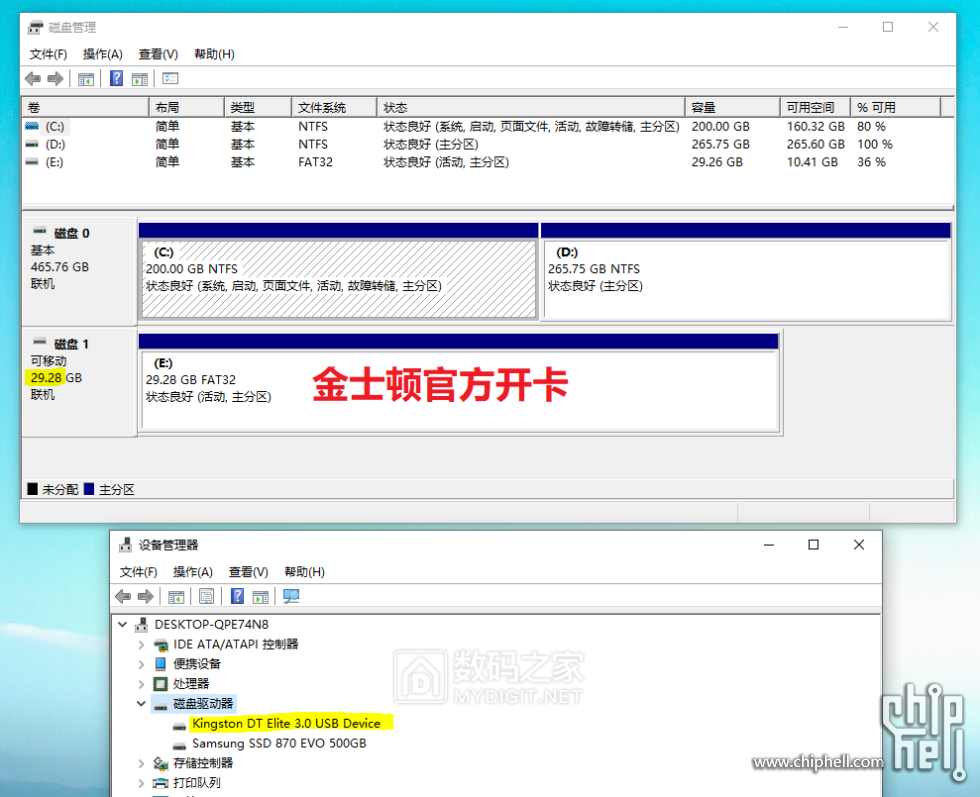Click the Forward arrow in Disk Management toolbar
Viewport: 980px width, 797px height.
pyautogui.click(x=56, y=79)
